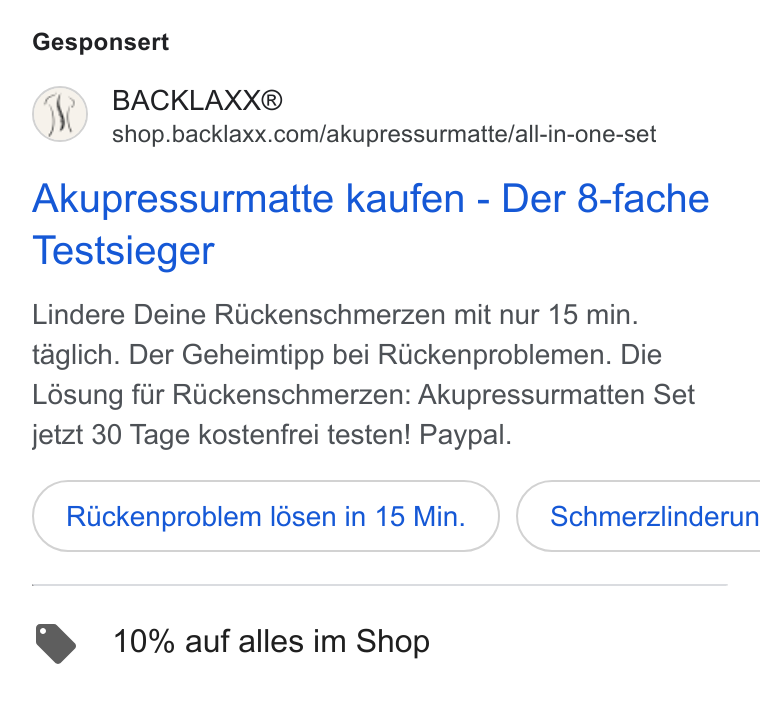Click '30 Tage kostenfrei testen!' text
The height and width of the screenshot is (702, 760).
pos(251,434)
